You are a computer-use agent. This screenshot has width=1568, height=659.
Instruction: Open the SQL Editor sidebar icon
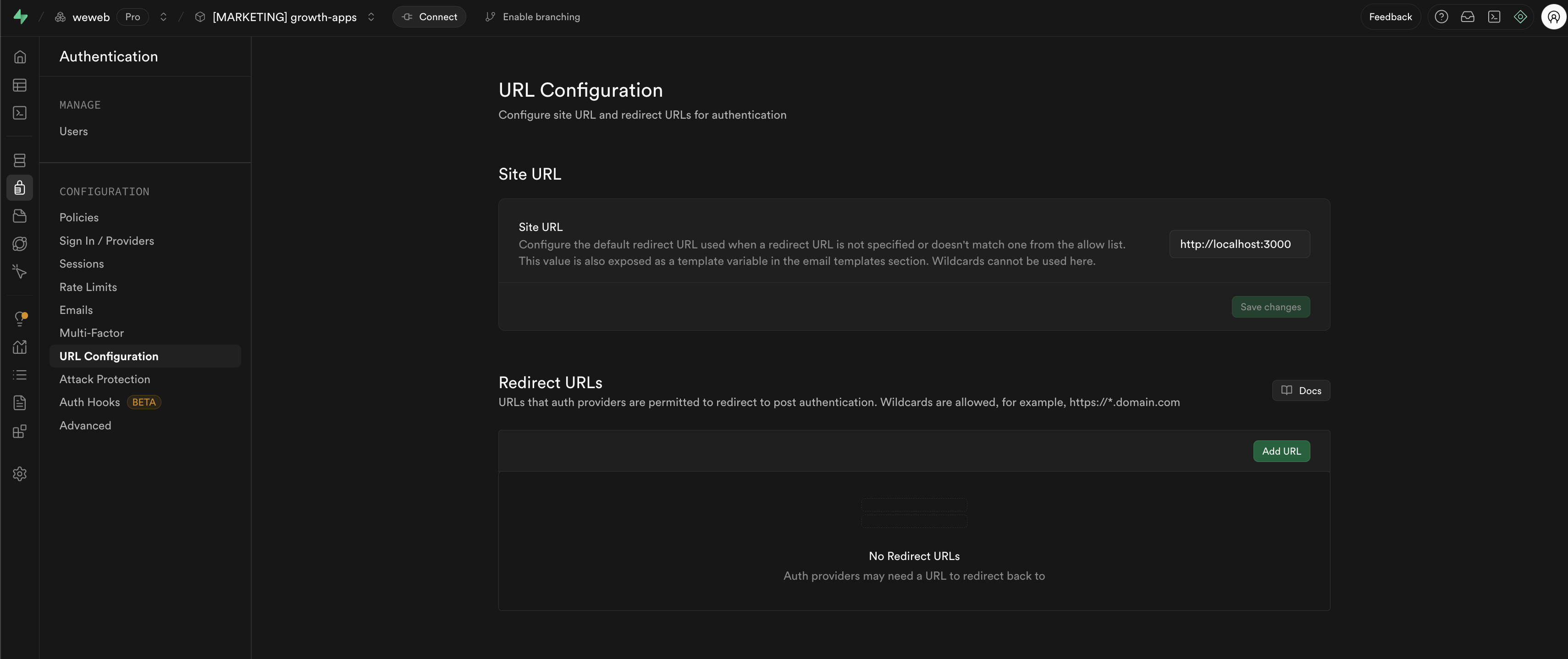(x=19, y=113)
